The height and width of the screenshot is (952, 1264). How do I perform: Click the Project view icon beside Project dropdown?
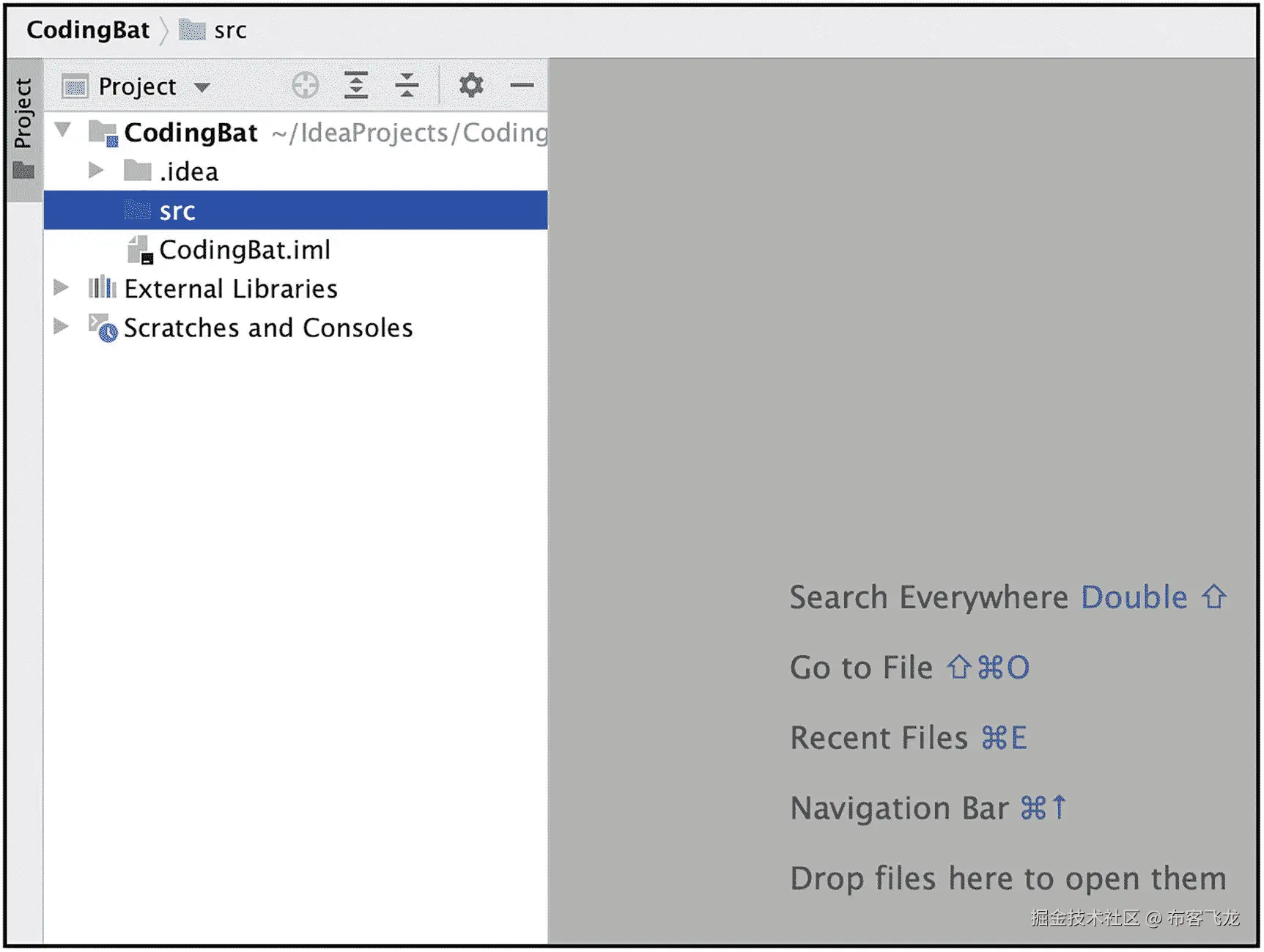[75, 86]
